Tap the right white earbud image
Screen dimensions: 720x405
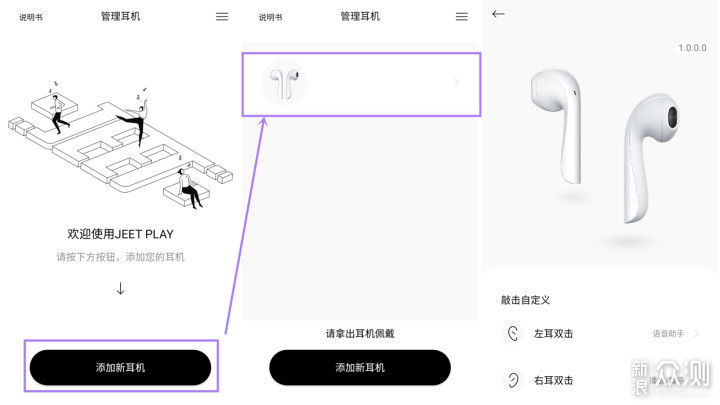[651, 158]
